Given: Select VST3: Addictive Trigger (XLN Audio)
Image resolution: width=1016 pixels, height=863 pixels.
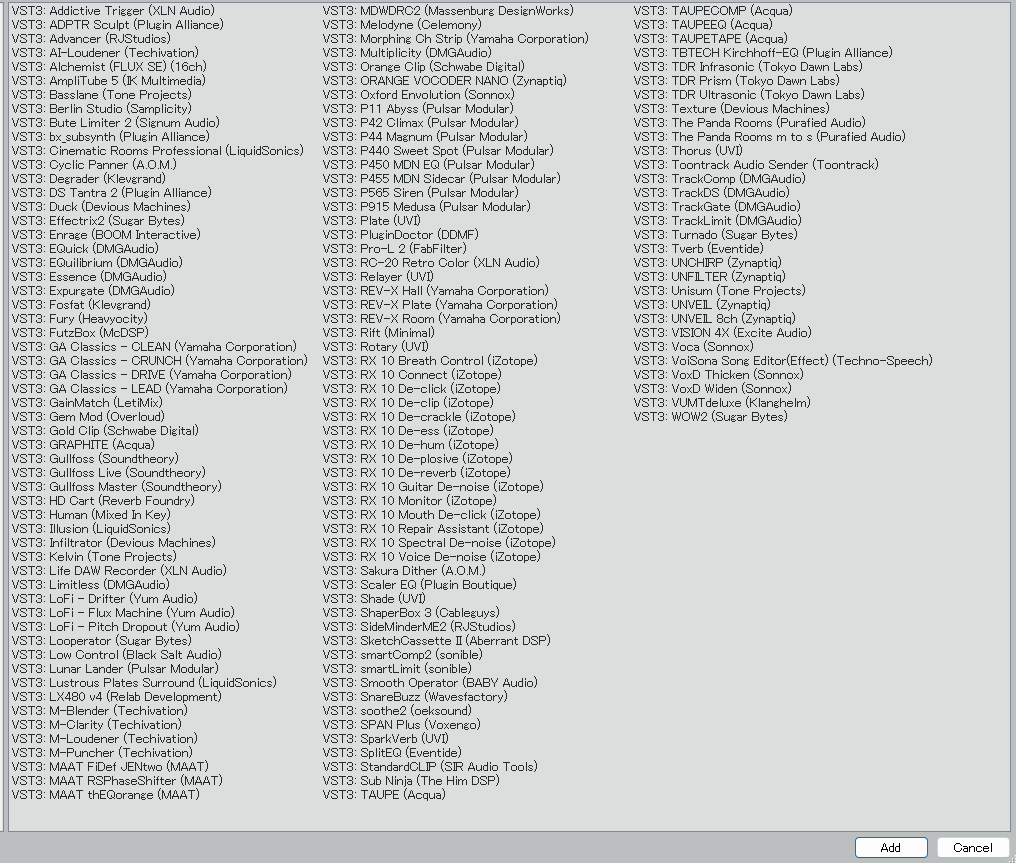Looking at the screenshot, I should pyautogui.click(x=113, y=10).
